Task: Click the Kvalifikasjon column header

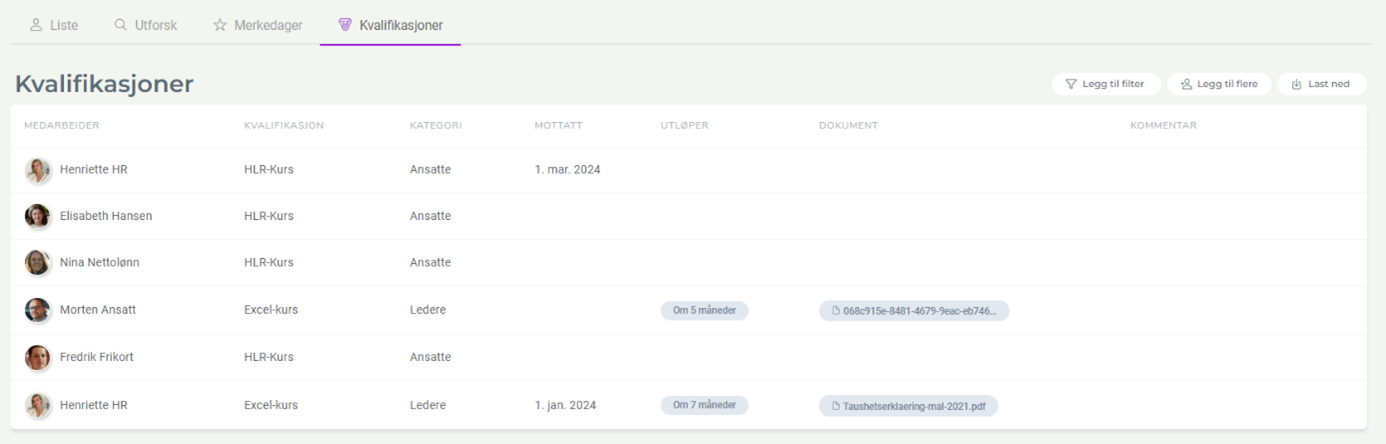Action: pyautogui.click(x=284, y=126)
